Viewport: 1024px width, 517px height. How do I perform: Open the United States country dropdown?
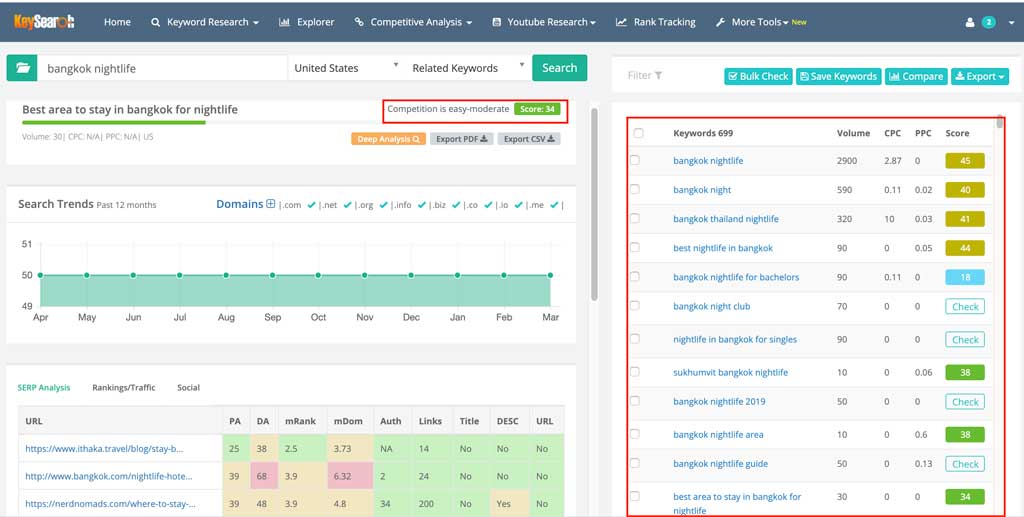pyautogui.click(x=346, y=68)
